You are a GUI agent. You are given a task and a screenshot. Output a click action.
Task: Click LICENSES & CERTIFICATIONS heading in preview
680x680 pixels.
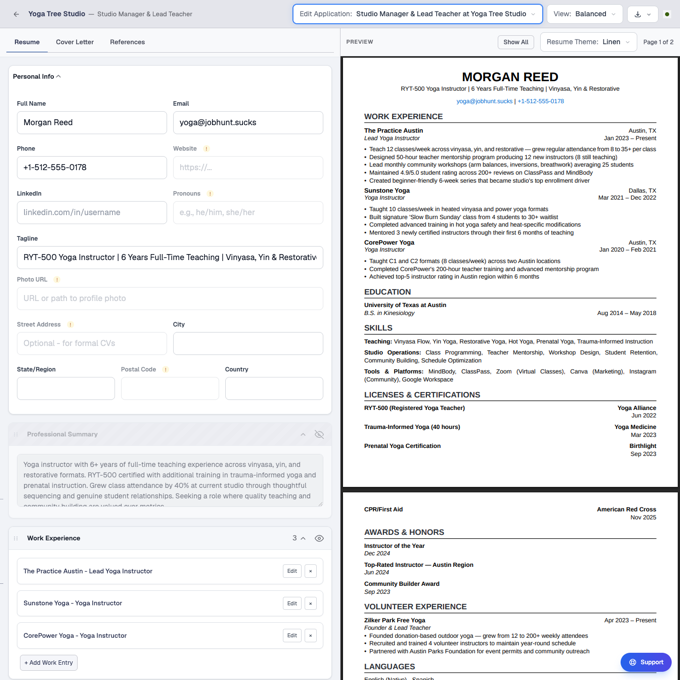[x=422, y=395]
